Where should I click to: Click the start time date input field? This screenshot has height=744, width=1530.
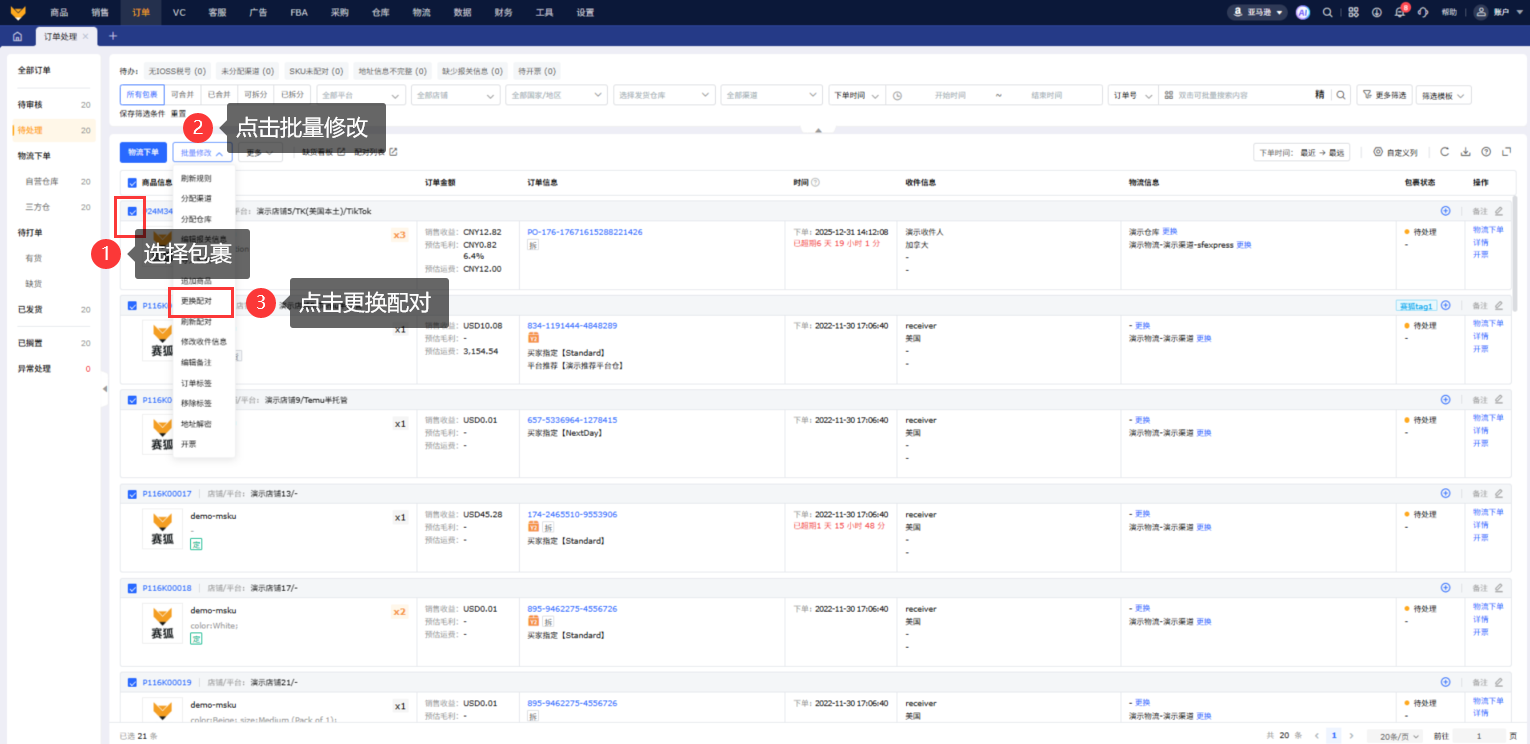click(949, 95)
